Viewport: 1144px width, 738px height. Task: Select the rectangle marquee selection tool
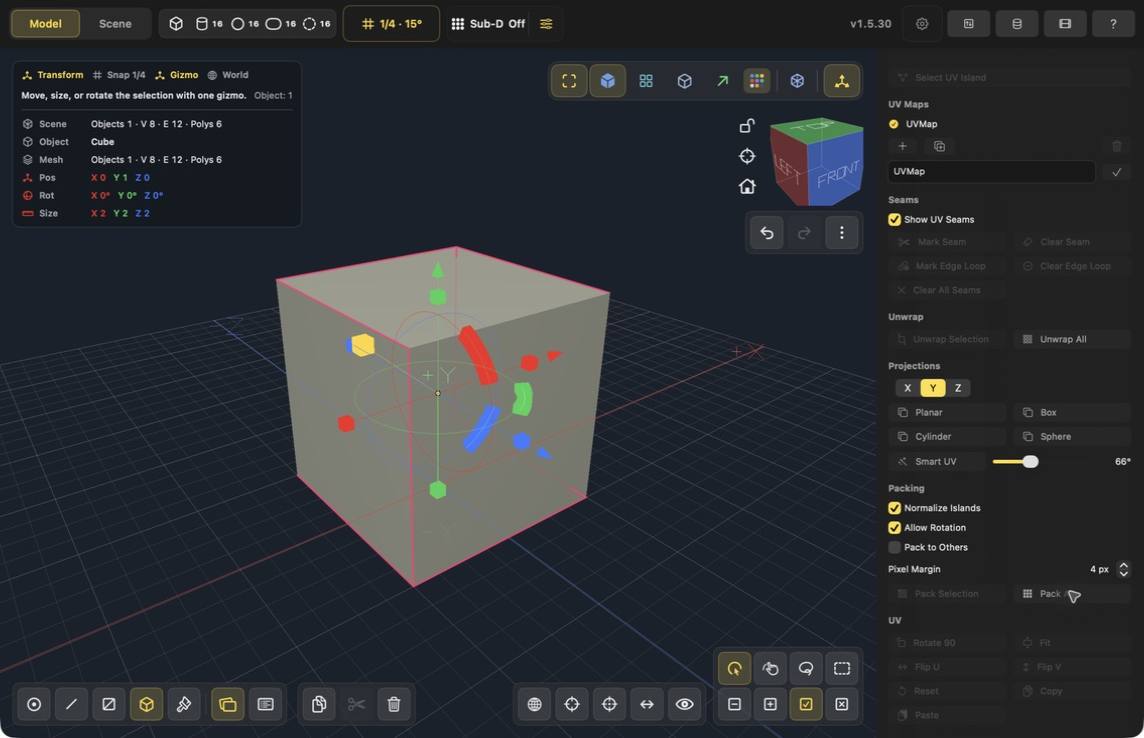(x=842, y=668)
